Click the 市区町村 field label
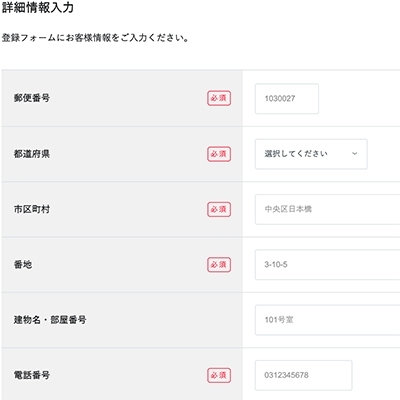This screenshot has height=400, width=400. pyautogui.click(x=32, y=209)
